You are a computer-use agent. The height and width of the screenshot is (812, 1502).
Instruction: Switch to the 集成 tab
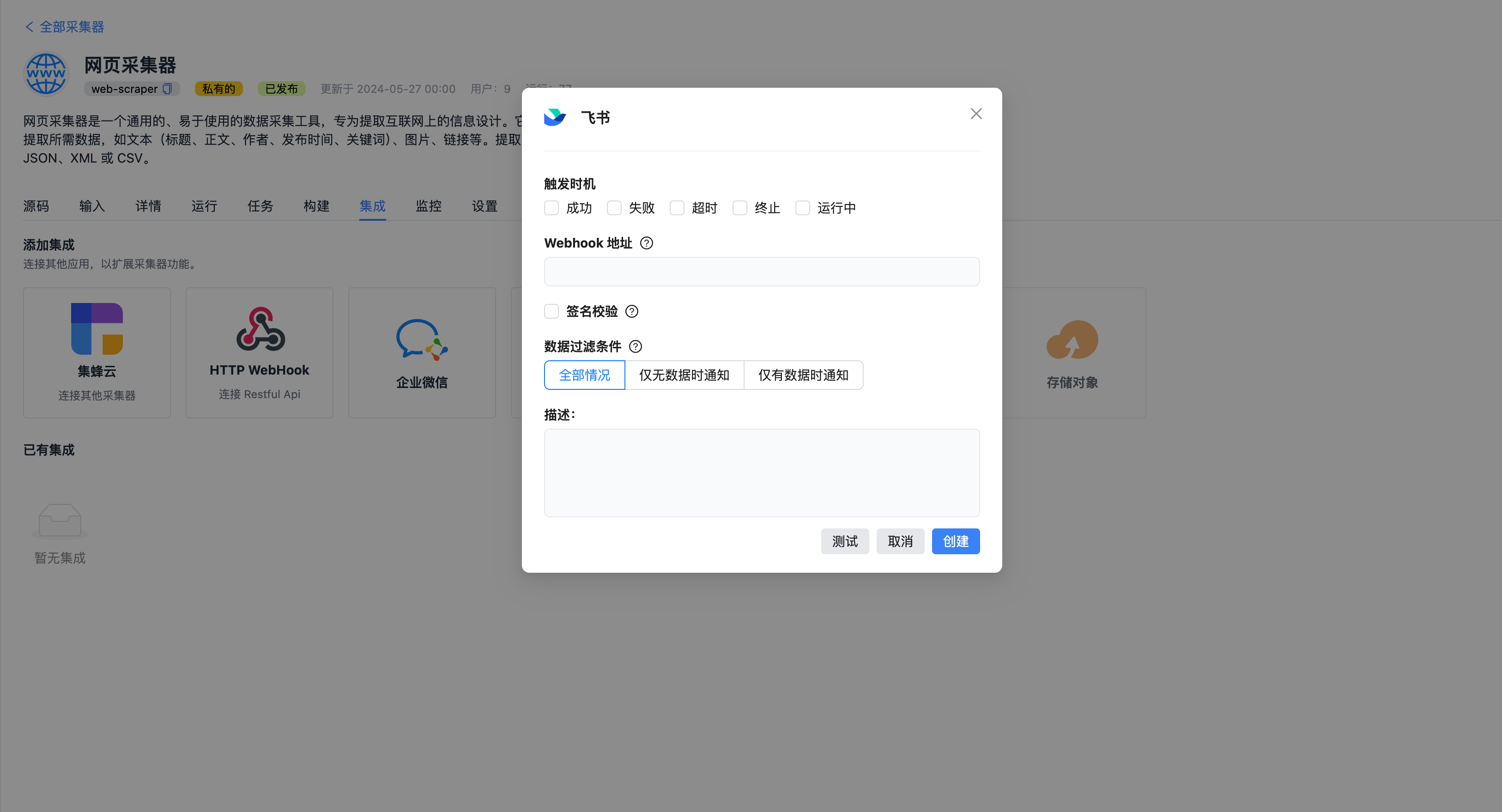pos(373,206)
